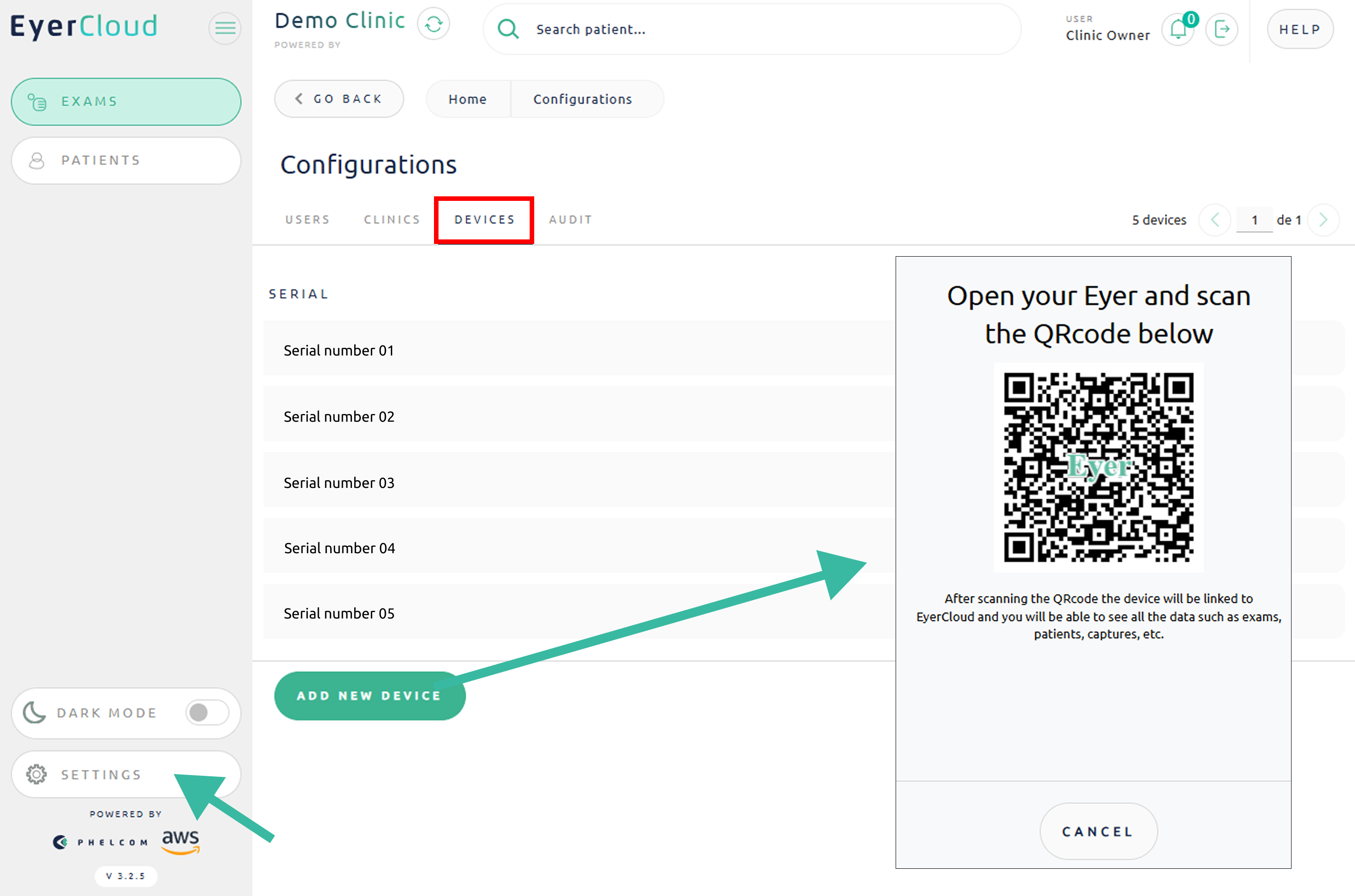Cancel the QR code dialog

(1098, 831)
